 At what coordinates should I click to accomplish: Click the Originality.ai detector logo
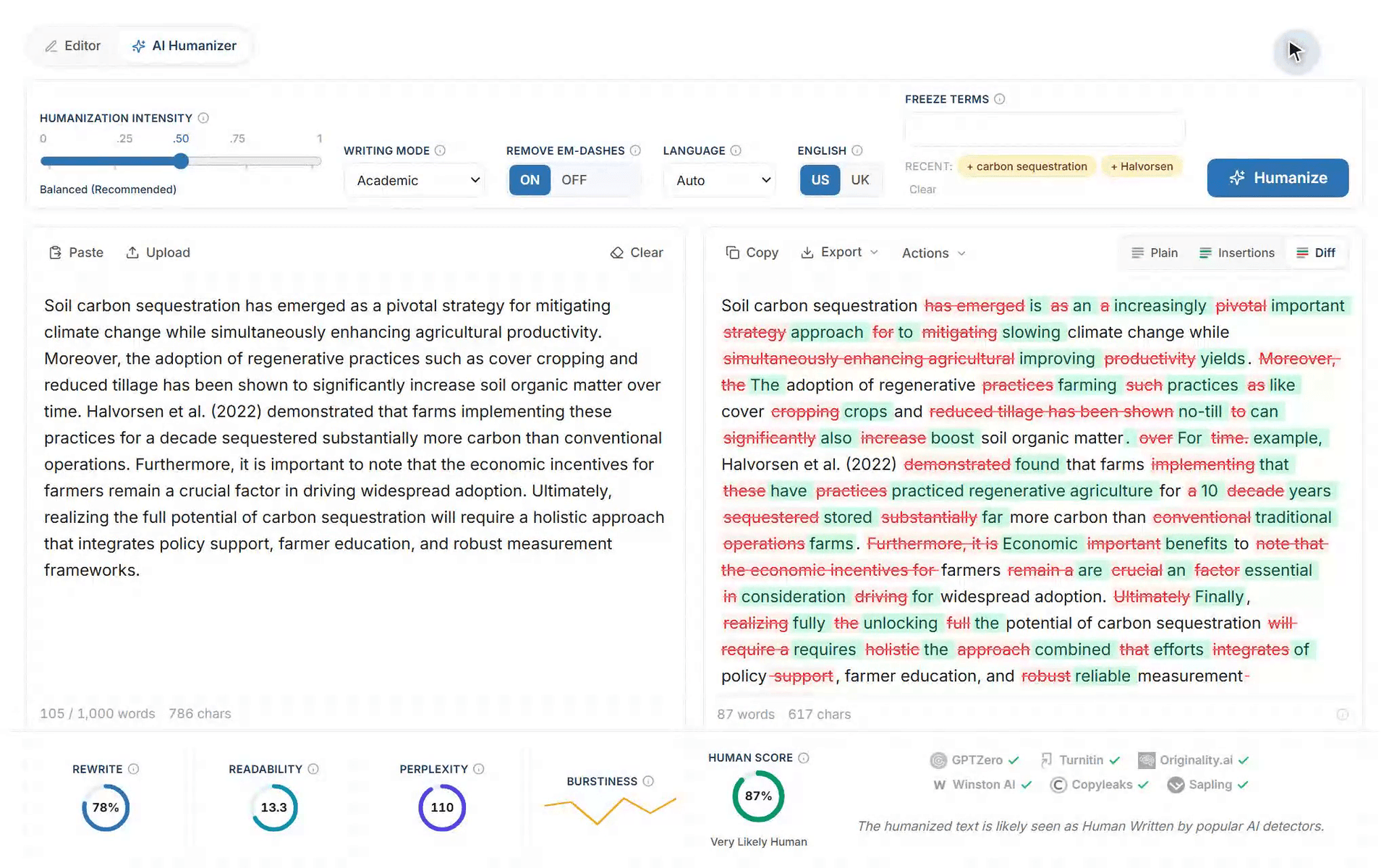tap(1147, 760)
